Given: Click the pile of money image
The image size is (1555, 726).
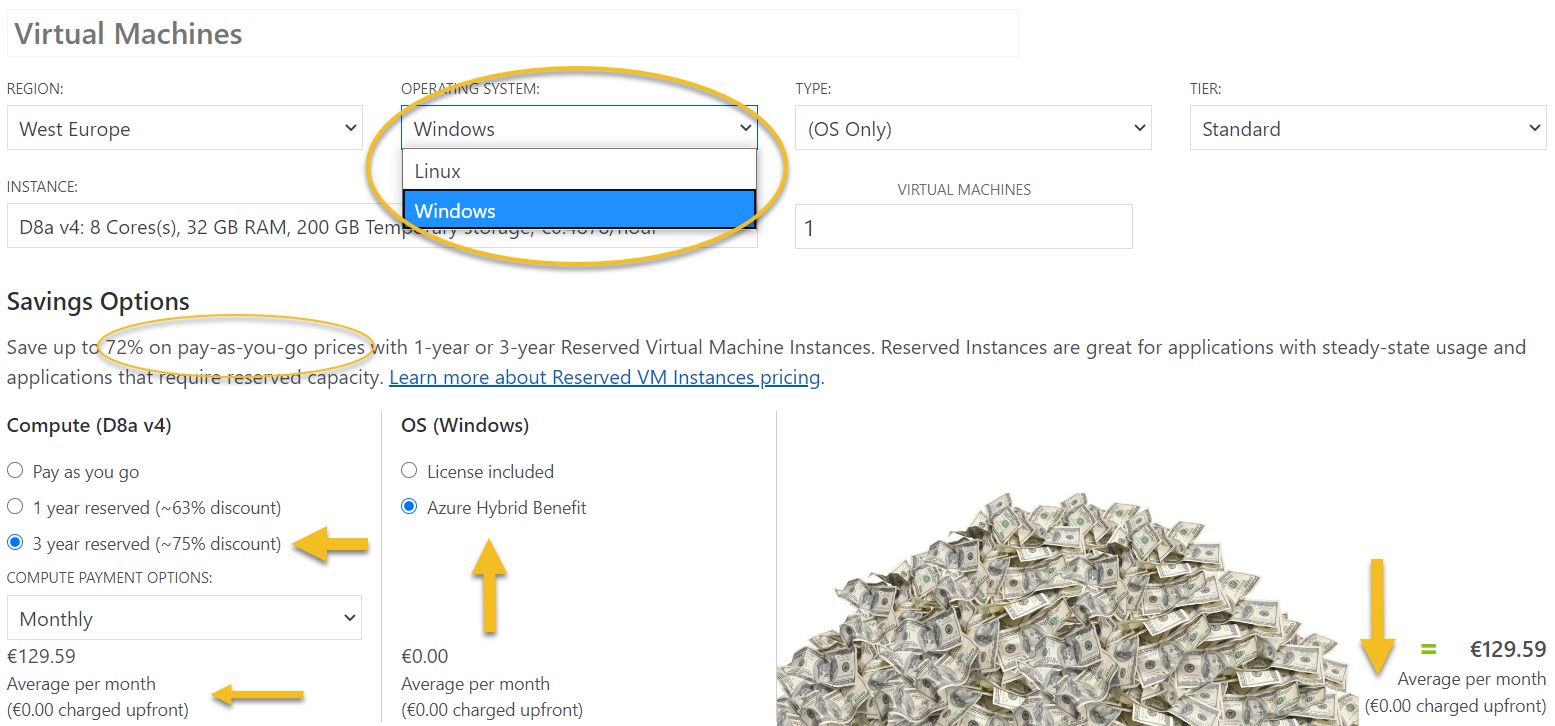Looking at the screenshot, I should click(1068, 608).
